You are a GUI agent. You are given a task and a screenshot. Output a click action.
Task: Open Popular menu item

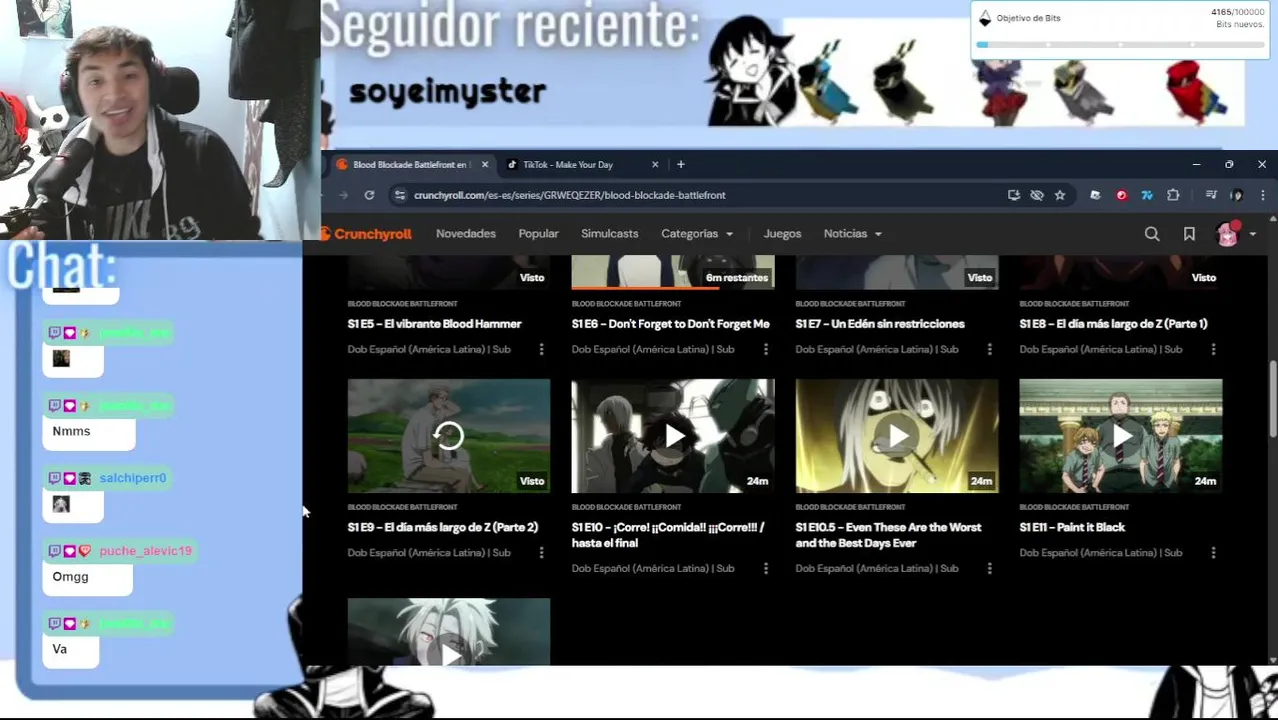538,234
